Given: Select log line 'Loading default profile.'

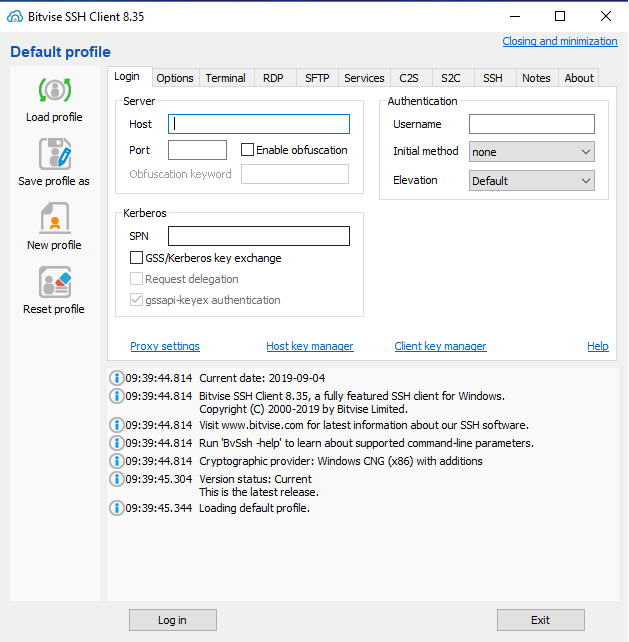Looking at the screenshot, I should pyautogui.click(x=254, y=508).
